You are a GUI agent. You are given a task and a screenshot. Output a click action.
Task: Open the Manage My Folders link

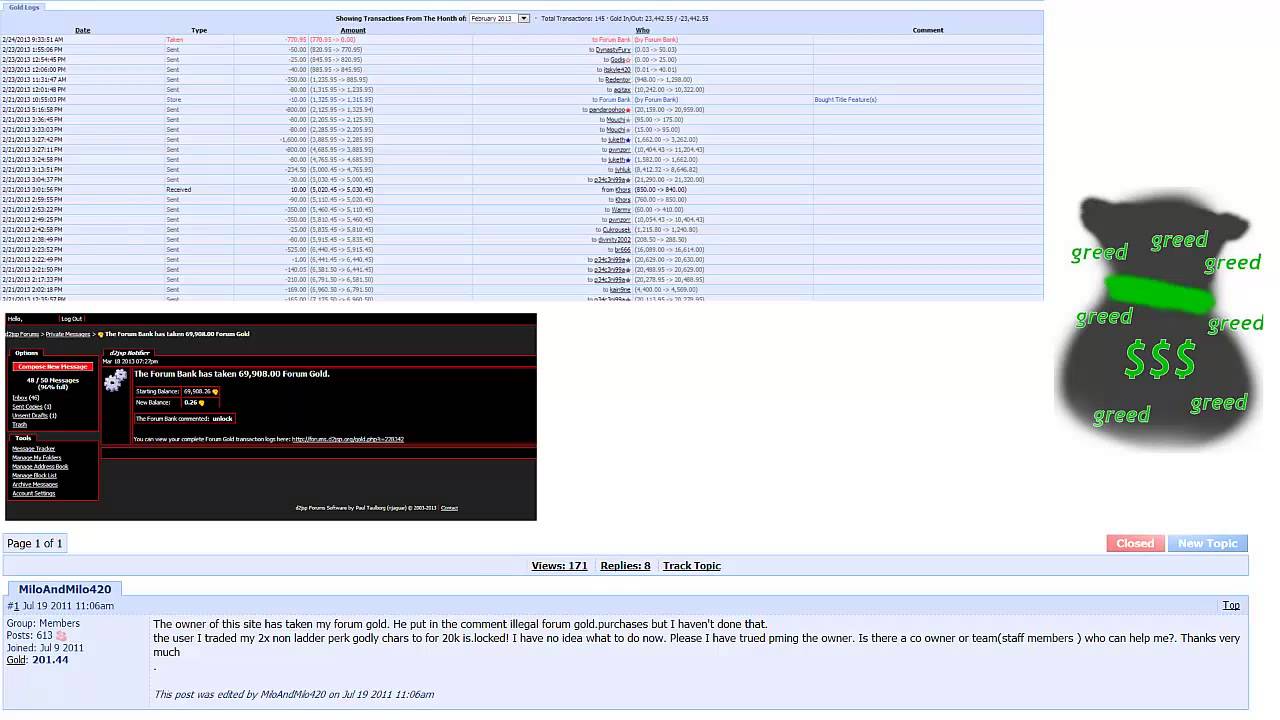click(36, 458)
